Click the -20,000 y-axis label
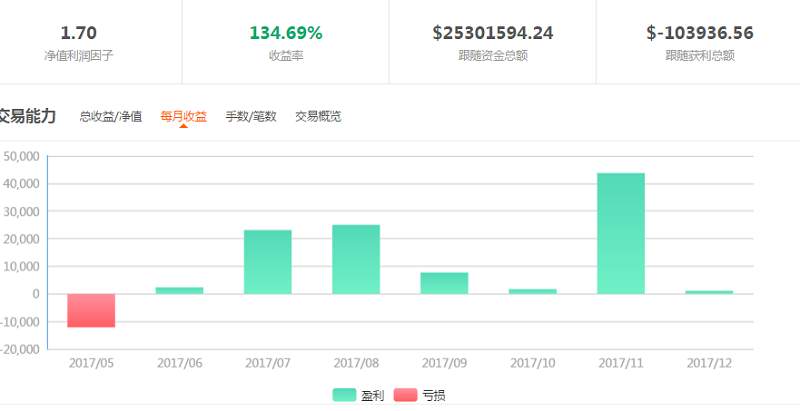800x411 pixels. click(x=20, y=349)
